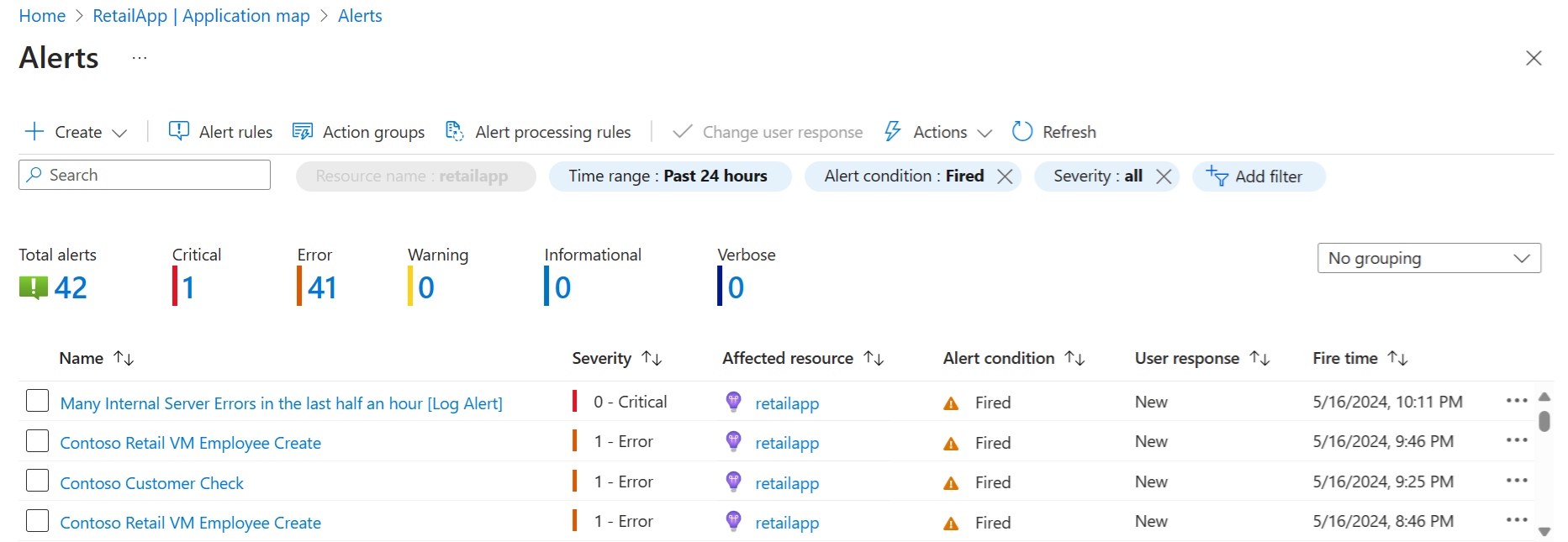1568x542 pixels.
Task: Click the Add filter icon
Action: click(x=1217, y=176)
